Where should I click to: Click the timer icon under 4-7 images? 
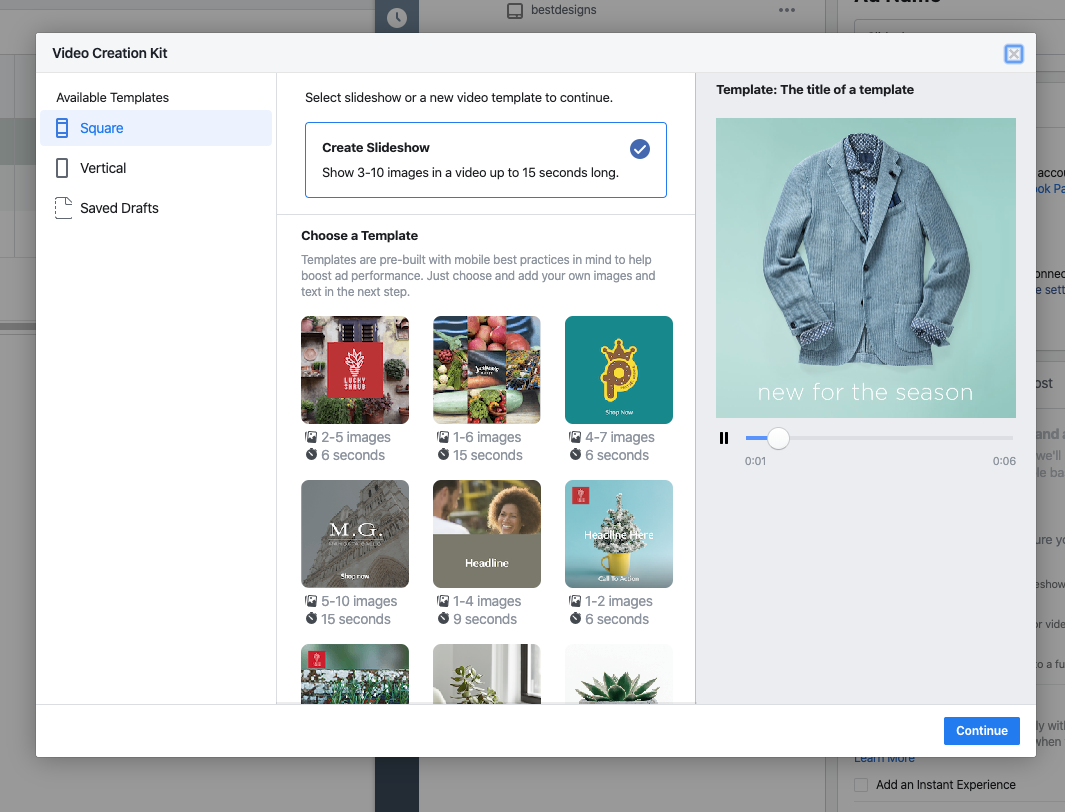[575, 455]
